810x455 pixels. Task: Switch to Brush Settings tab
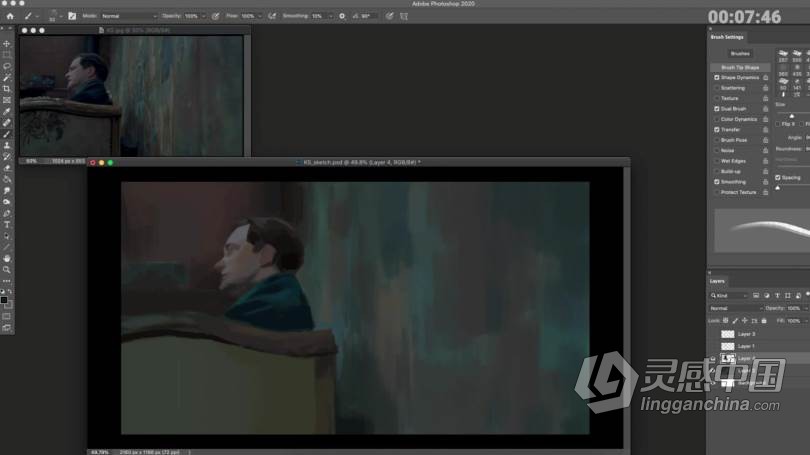click(x=727, y=37)
